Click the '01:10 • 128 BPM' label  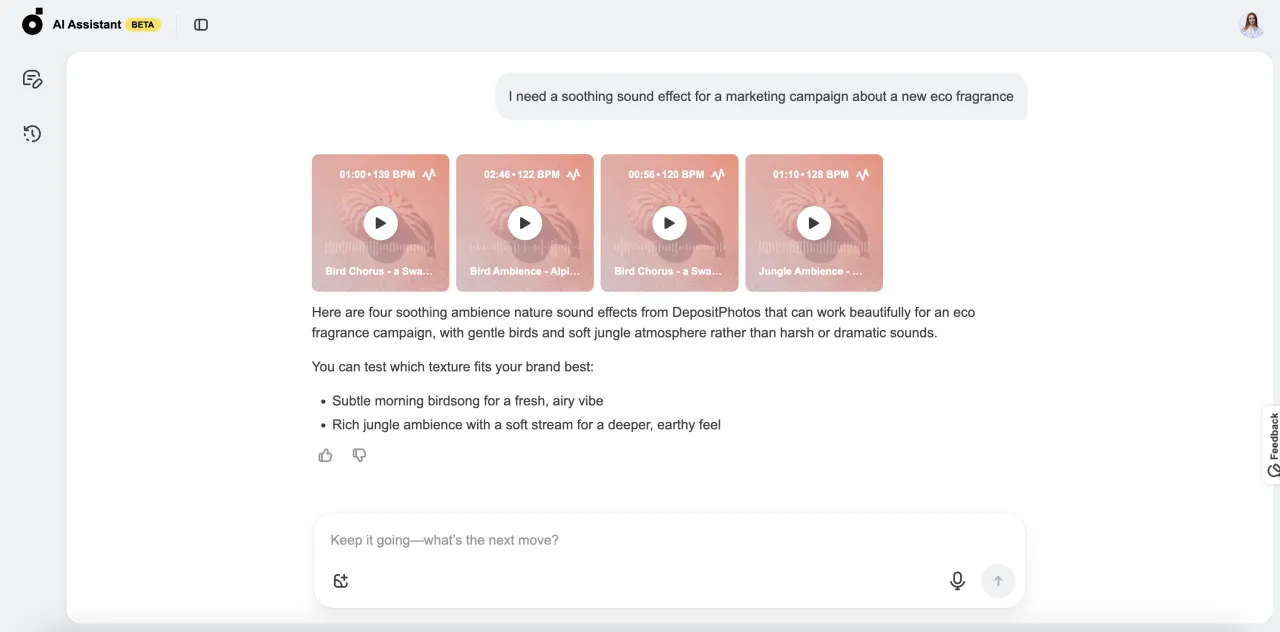tap(811, 174)
